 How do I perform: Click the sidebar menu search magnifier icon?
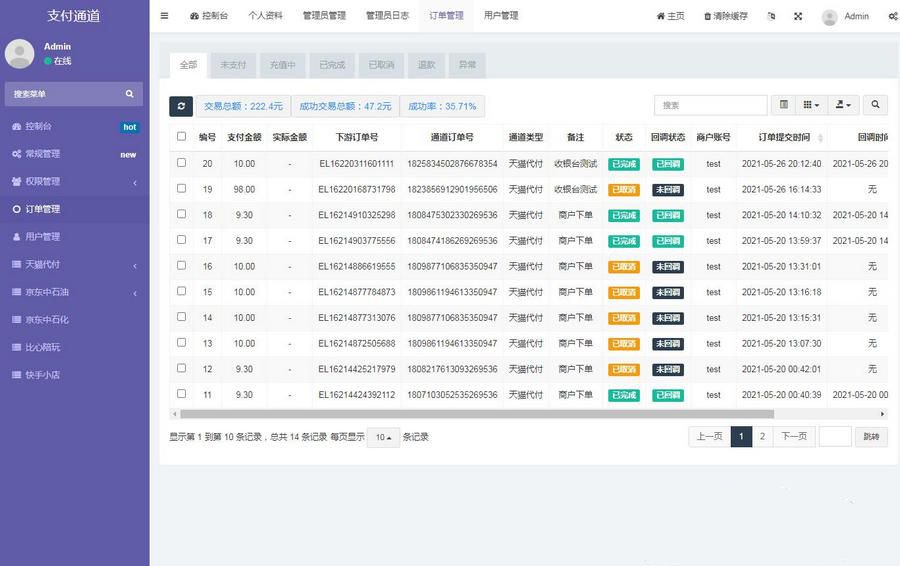[129, 94]
